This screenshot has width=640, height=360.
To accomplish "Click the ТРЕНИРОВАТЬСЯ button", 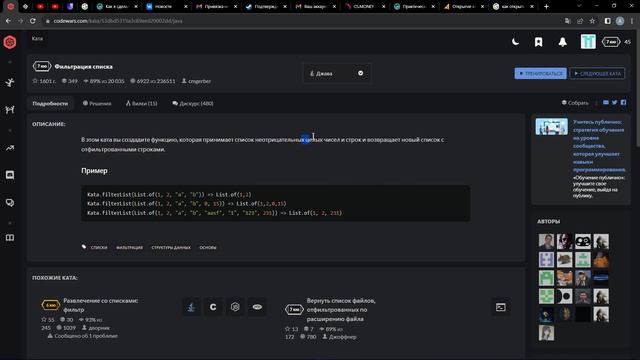I will point(540,73).
